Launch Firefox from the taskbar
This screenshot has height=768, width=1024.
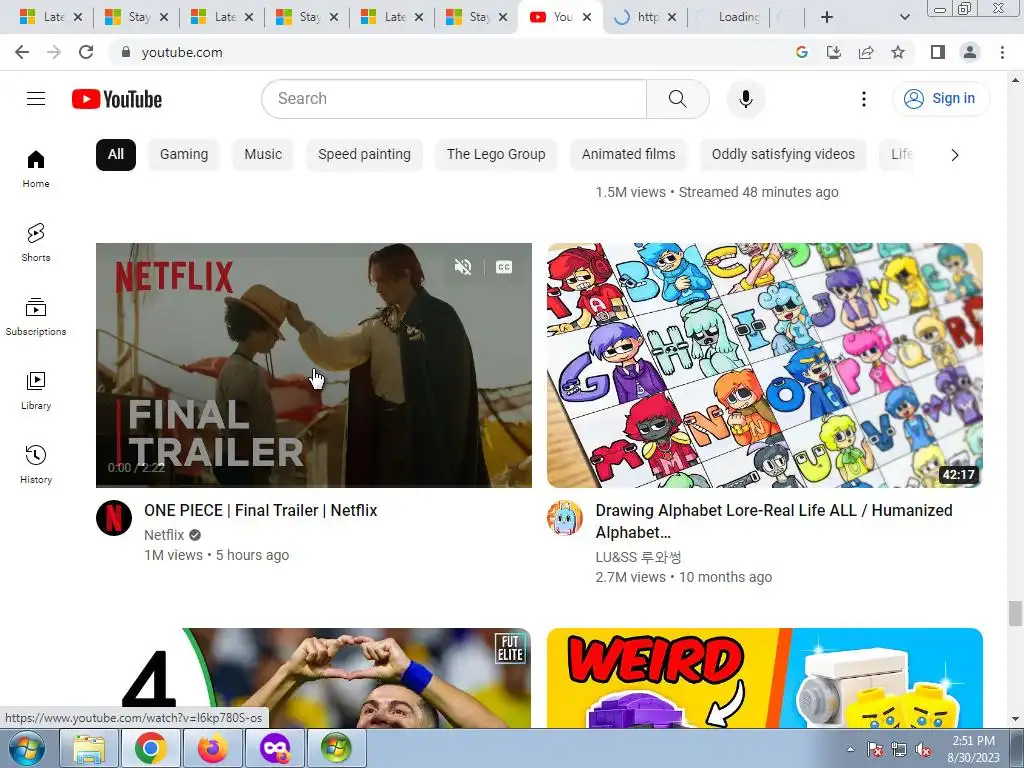pos(213,748)
